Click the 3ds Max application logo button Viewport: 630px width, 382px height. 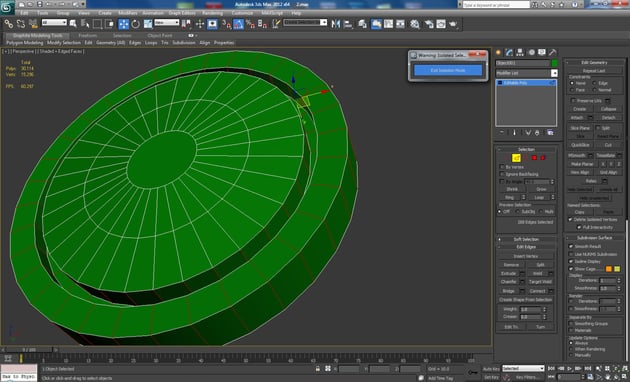7,7
